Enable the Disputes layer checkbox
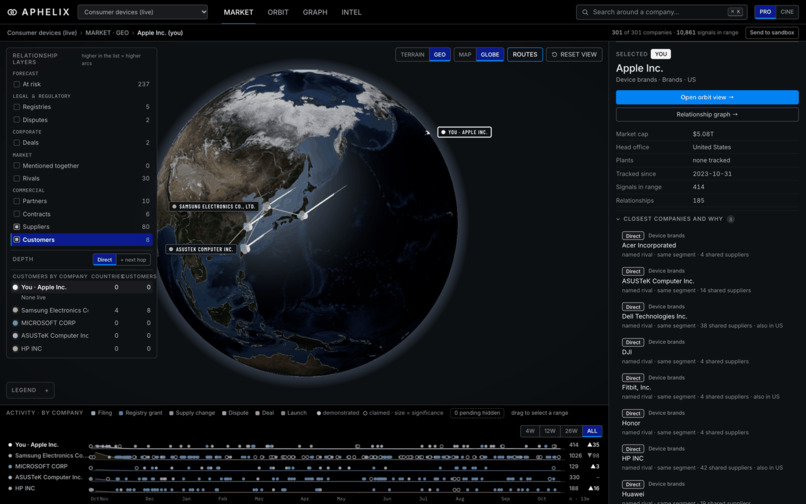This screenshot has height=504, width=806. pyautogui.click(x=16, y=120)
